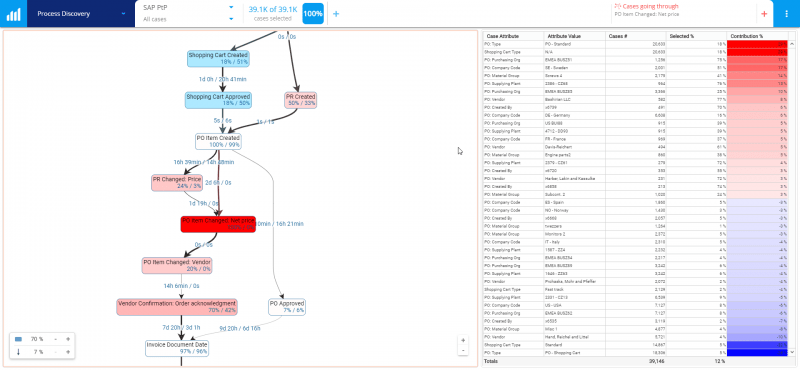Click the '16h 39min / 14h 48min' transition label

[204, 162]
